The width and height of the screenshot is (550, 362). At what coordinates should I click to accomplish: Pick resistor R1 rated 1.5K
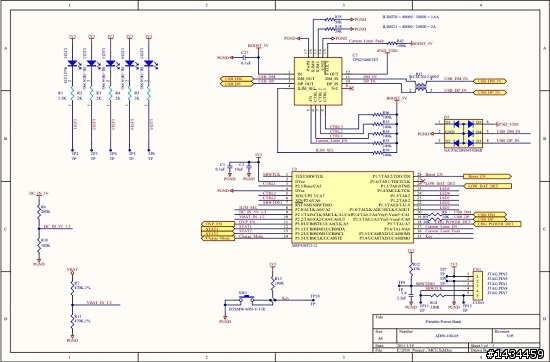73,94
